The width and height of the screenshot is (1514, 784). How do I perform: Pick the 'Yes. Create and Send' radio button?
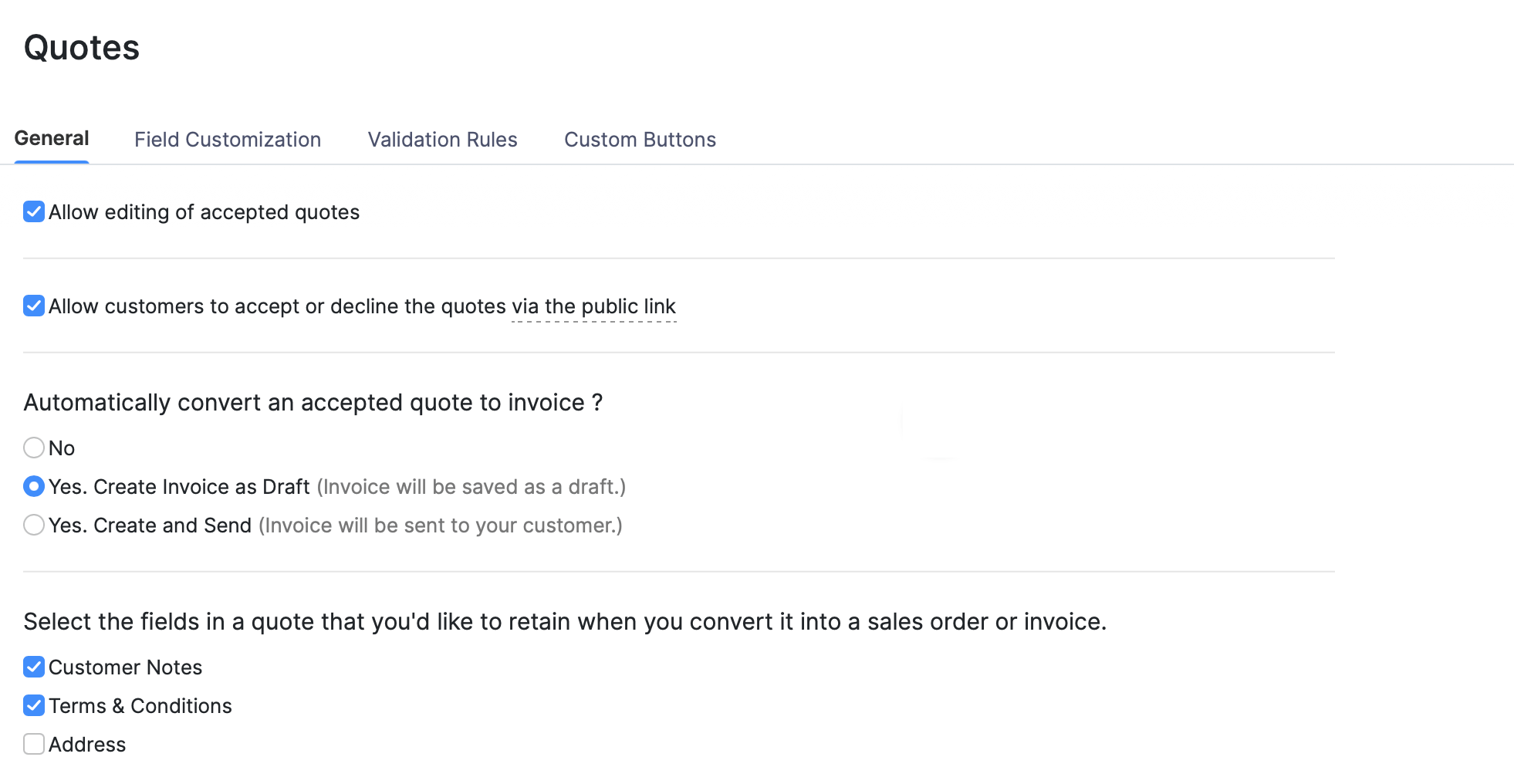pyautogui.click(x=34, y=525)
